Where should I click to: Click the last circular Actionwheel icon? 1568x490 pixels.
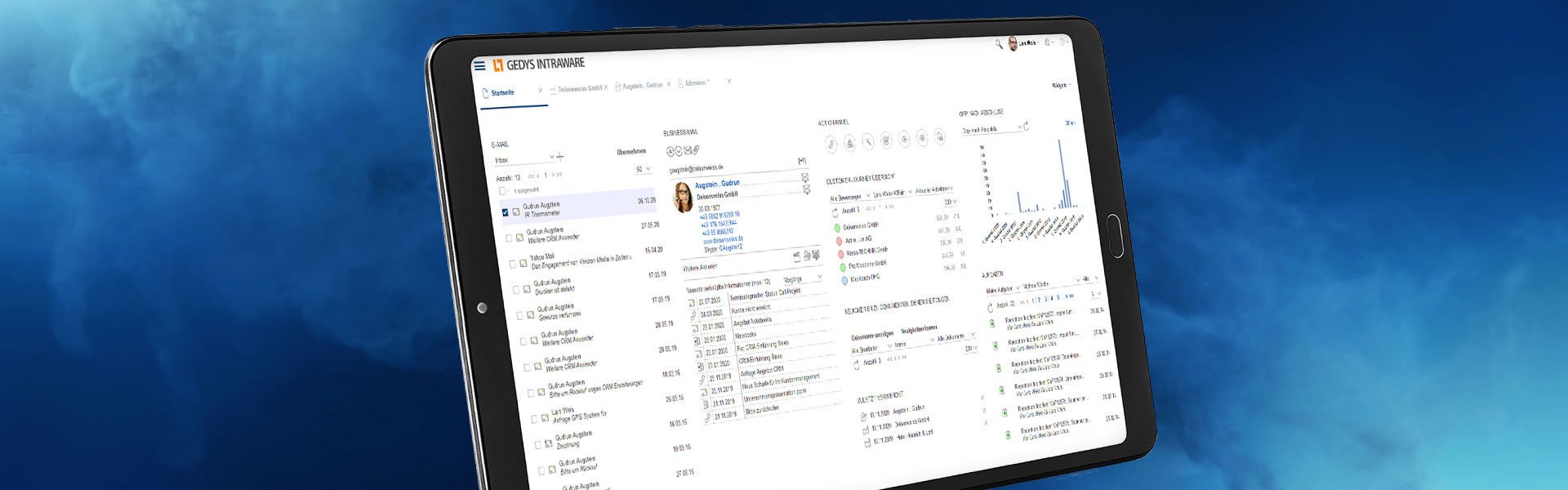(940, 137)
